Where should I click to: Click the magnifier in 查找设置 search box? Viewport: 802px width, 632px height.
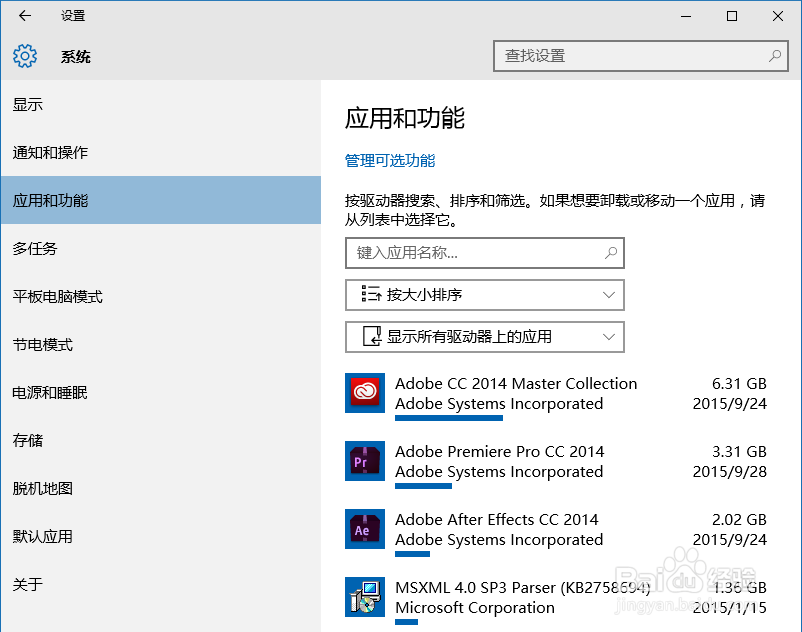[775, 56]
